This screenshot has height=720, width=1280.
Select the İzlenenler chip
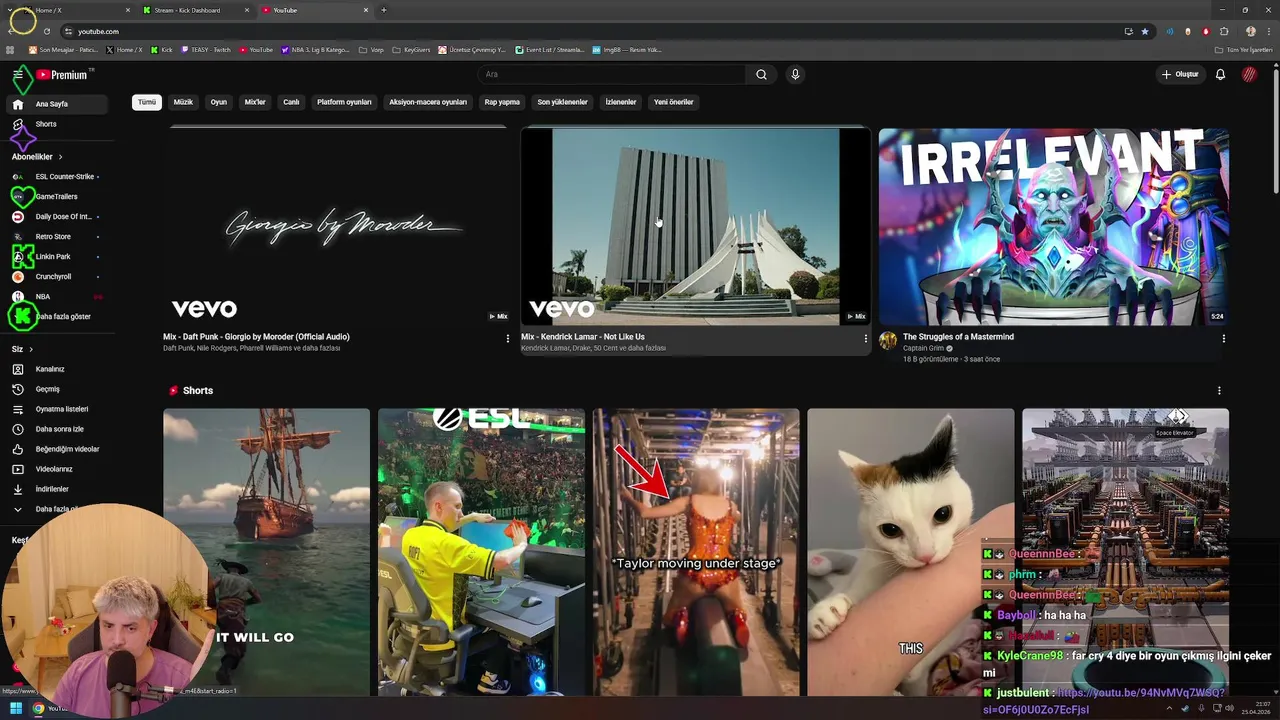click(x=621, y=102)
